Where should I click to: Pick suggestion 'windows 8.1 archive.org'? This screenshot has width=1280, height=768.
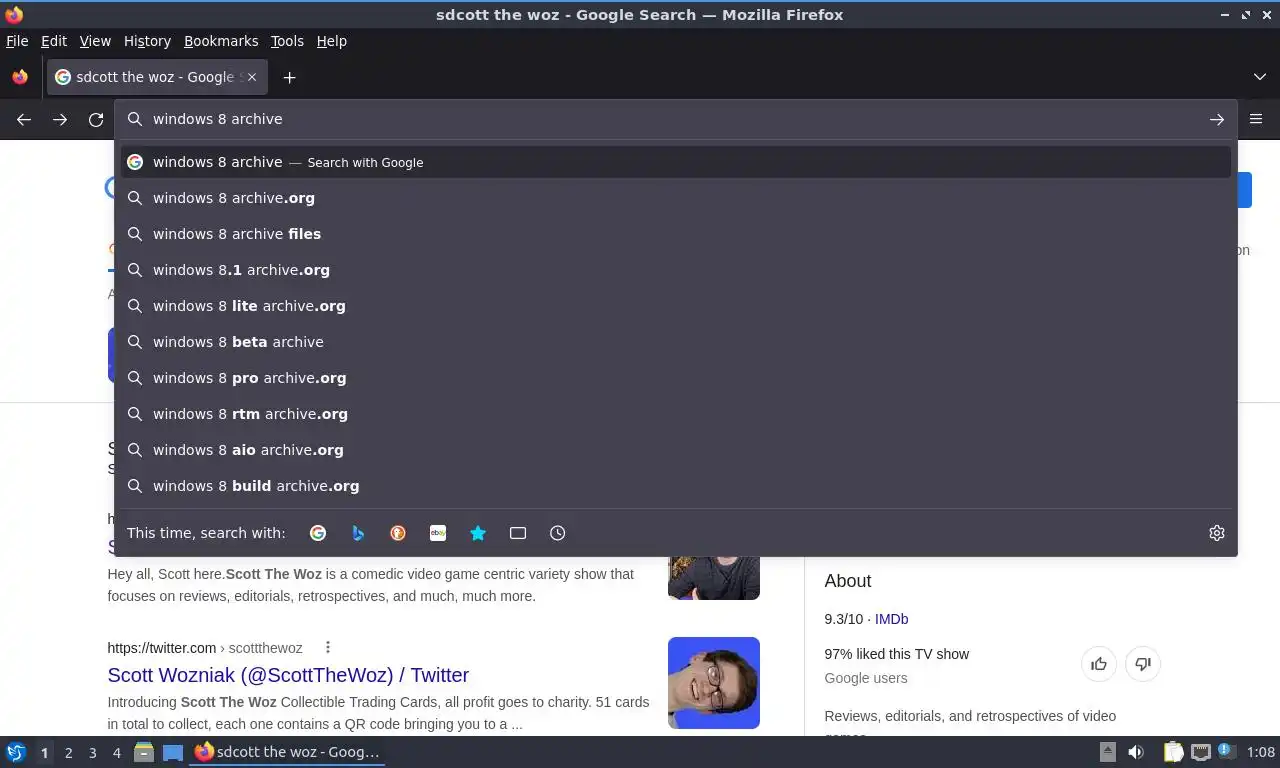point(676,270)
